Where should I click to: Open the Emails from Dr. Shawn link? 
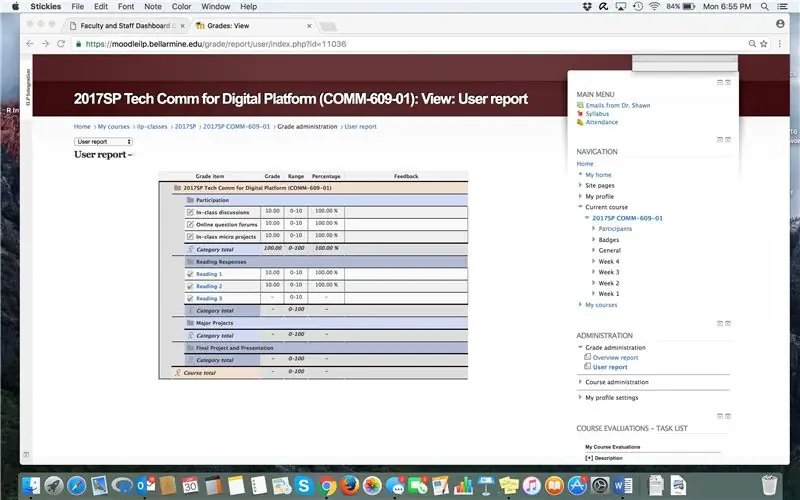click(618, 106)
